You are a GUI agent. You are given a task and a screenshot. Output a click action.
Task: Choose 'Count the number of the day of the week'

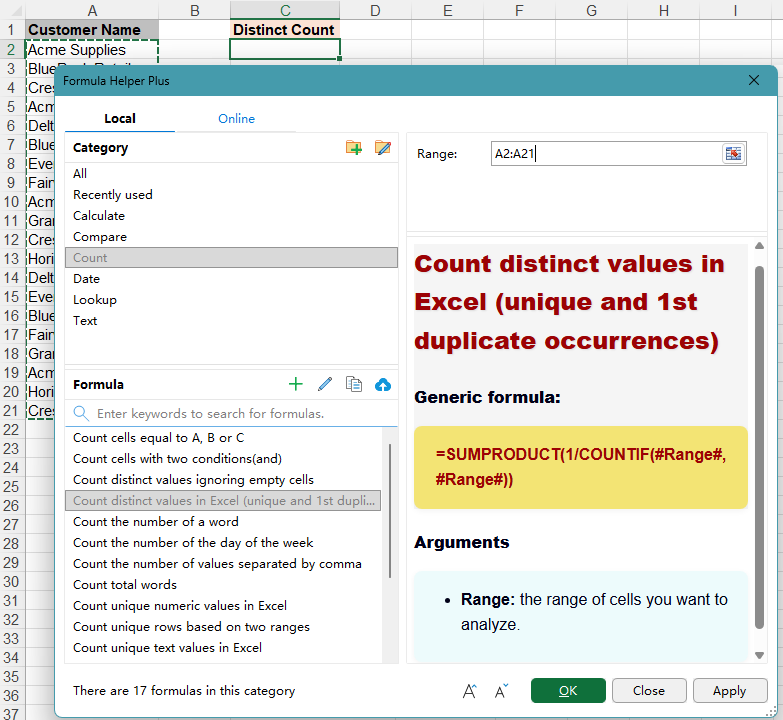(223, 543)
